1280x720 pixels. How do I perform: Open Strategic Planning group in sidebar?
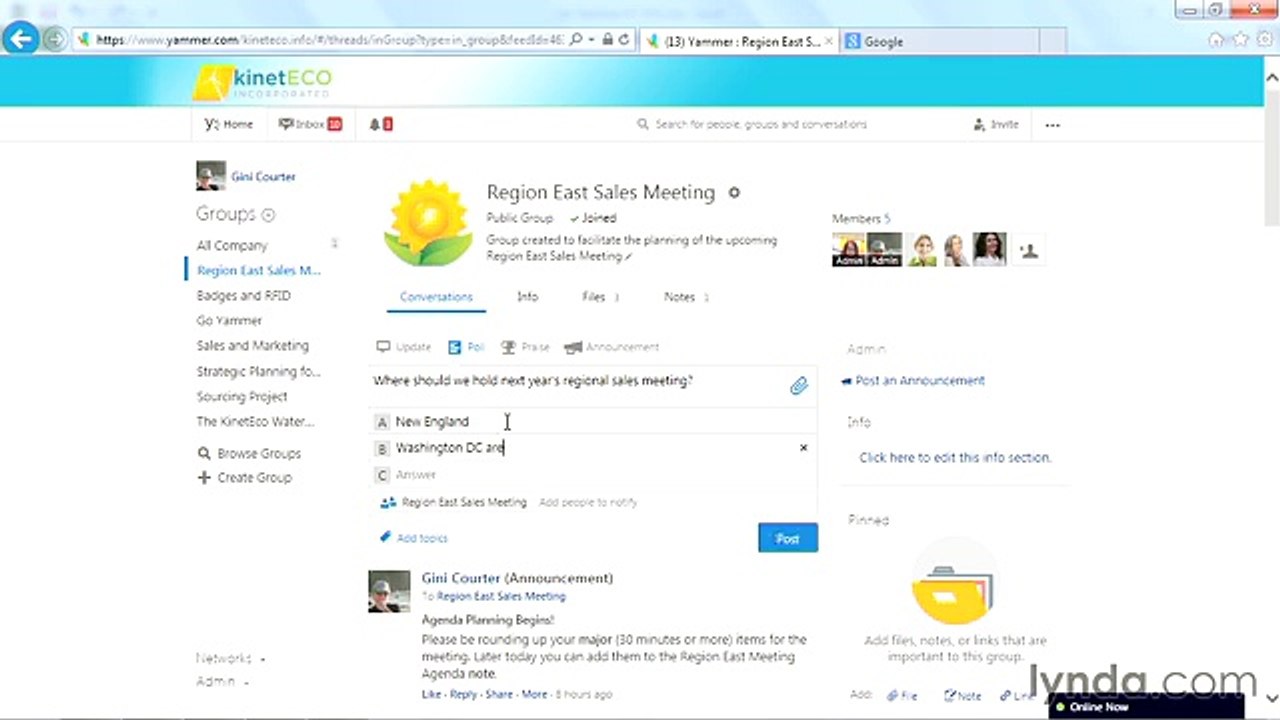tap(258, 372)
